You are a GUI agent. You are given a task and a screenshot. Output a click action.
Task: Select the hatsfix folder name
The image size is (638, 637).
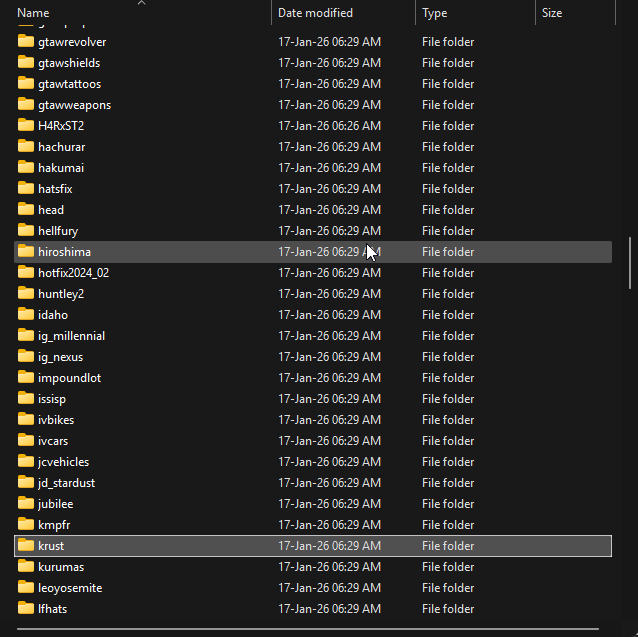(55, 189)
